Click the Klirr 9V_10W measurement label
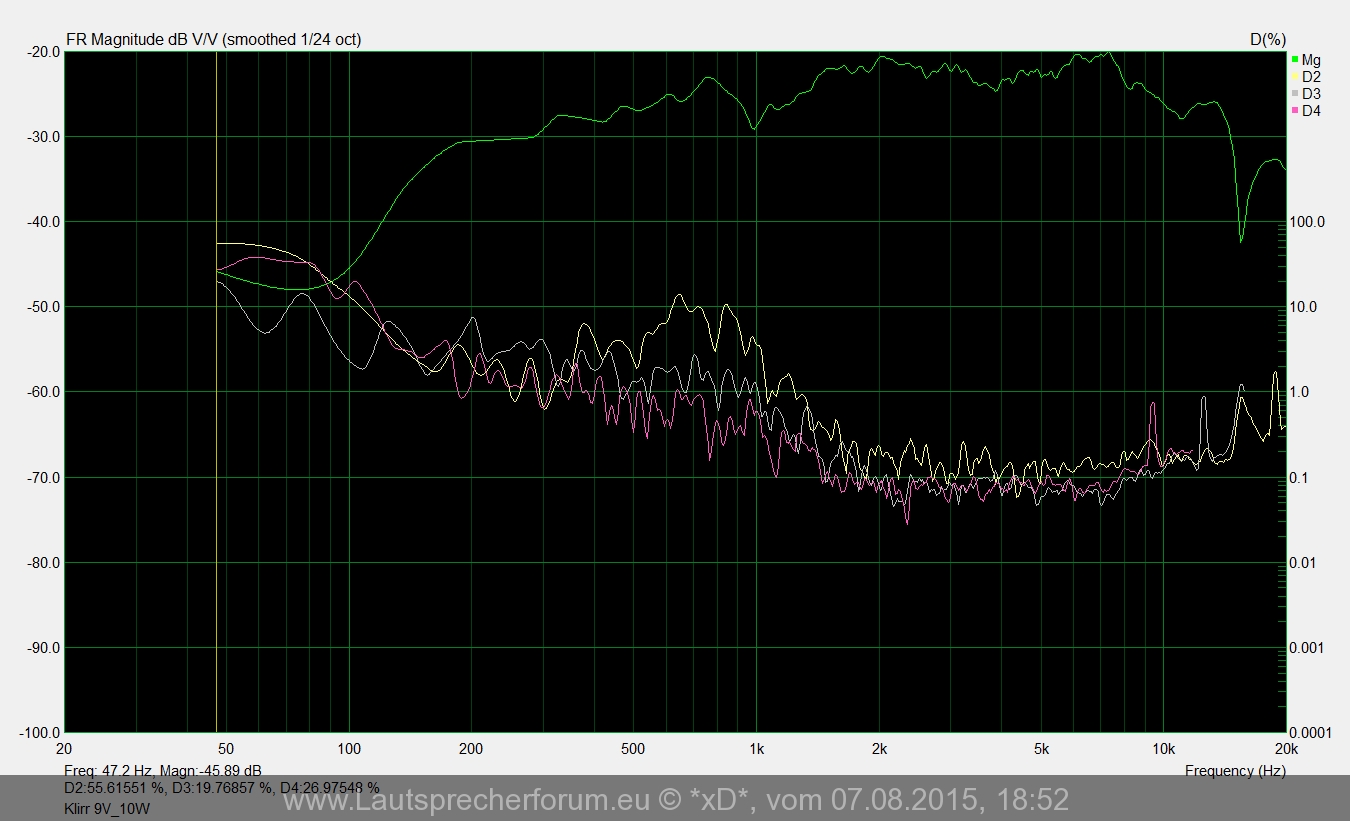 click(x=106, y=808)
